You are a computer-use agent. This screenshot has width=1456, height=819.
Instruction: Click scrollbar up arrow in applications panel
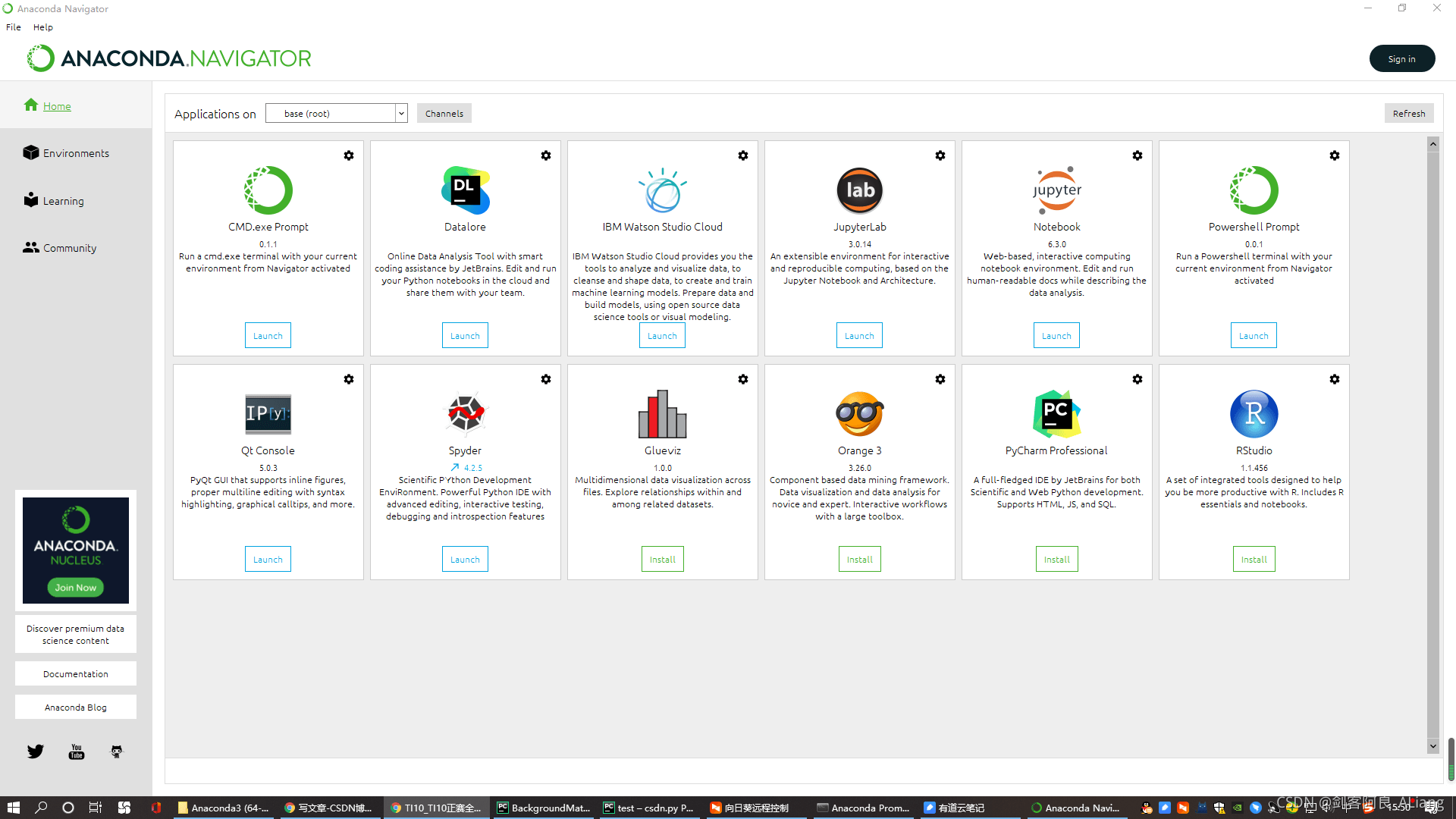pos(1433,144)
